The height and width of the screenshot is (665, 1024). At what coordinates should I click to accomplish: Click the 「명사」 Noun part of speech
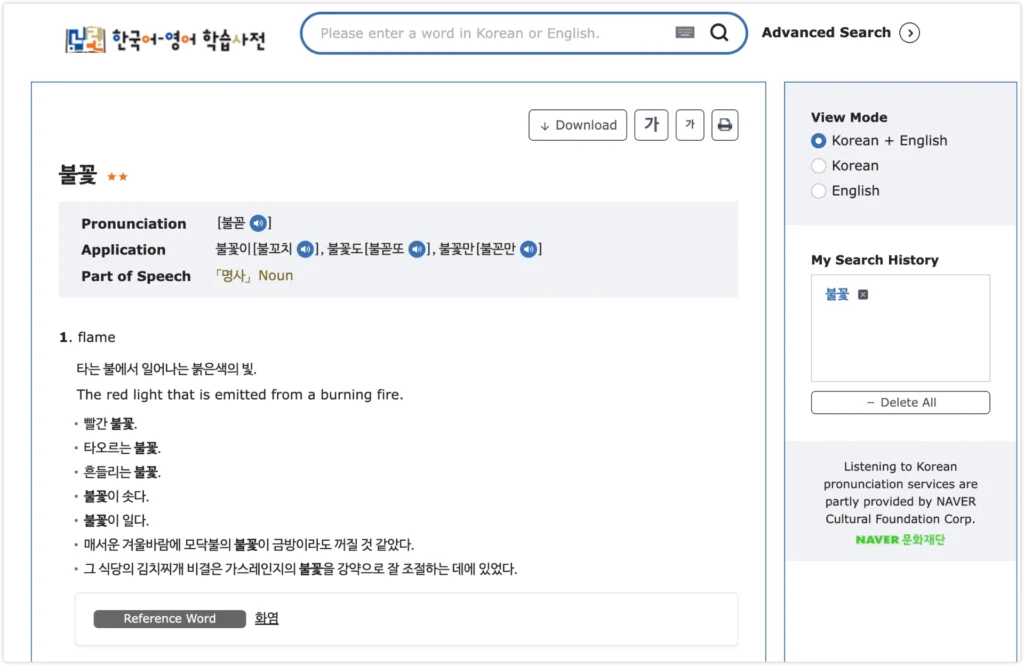click(254, 276)
